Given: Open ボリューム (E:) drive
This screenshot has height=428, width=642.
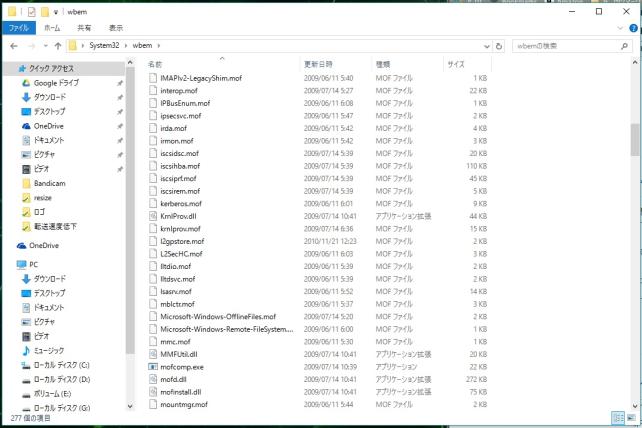Looking at the screenshot, I should tap(52, 394).
